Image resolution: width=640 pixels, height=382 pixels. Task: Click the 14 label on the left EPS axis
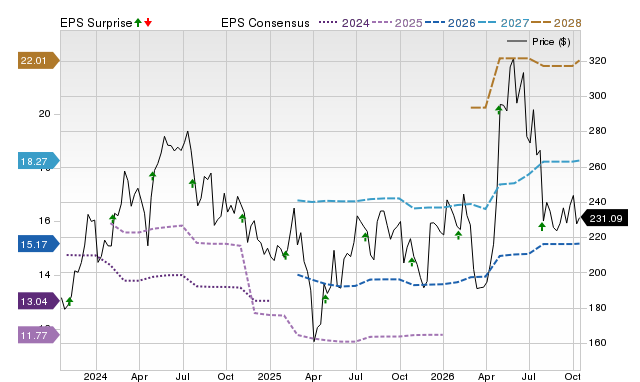pos(44,275)
